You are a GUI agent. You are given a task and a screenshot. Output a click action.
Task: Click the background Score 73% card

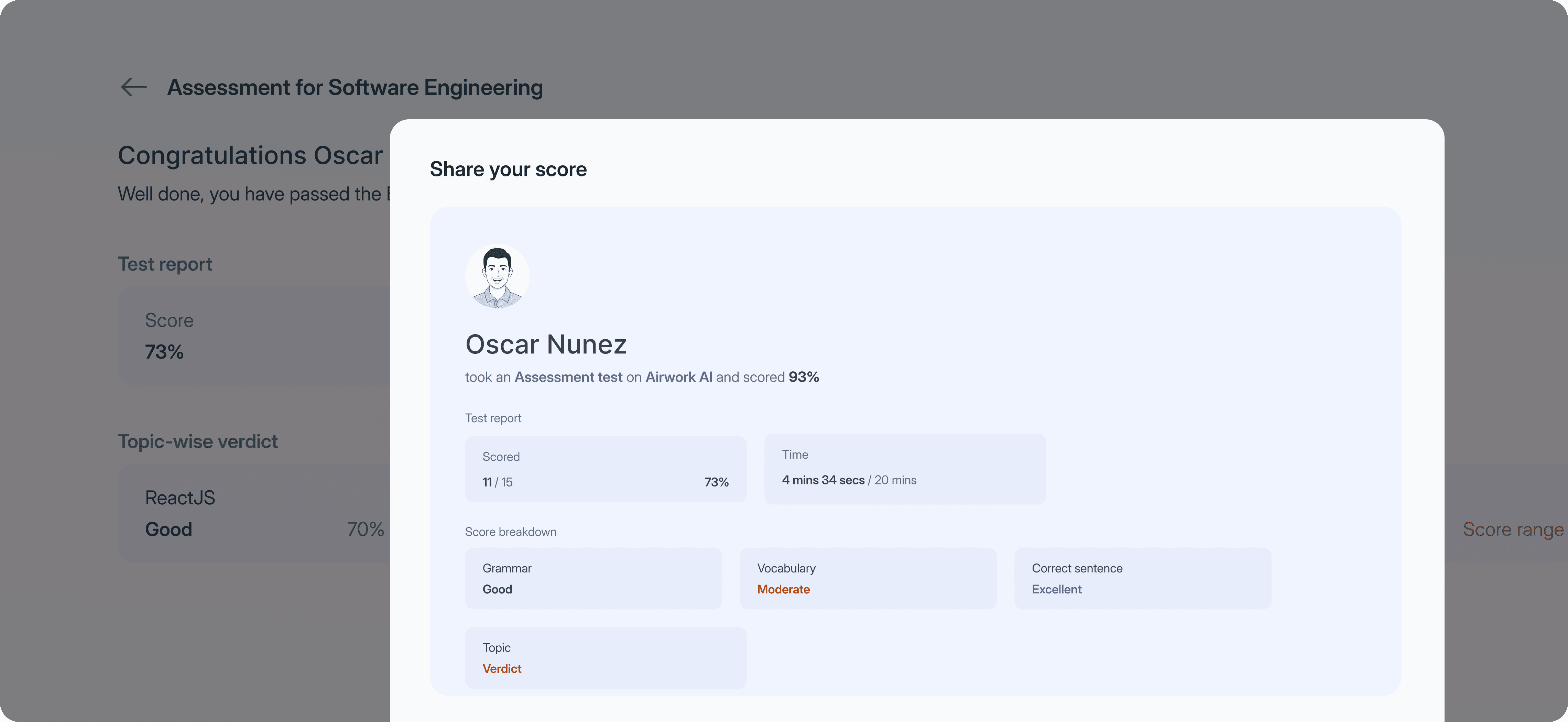point(253,336)
